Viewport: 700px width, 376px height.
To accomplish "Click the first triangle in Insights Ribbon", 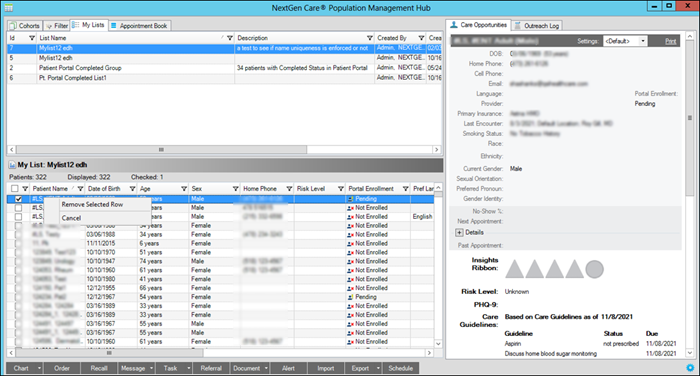I will [x=514, y=269].
